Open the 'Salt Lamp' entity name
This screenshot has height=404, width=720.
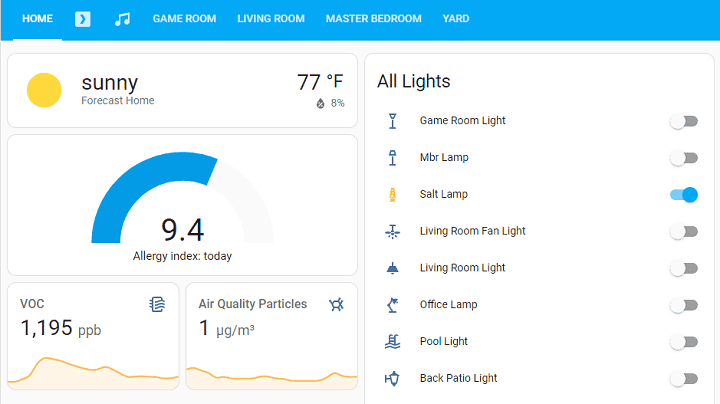point(444,194)
